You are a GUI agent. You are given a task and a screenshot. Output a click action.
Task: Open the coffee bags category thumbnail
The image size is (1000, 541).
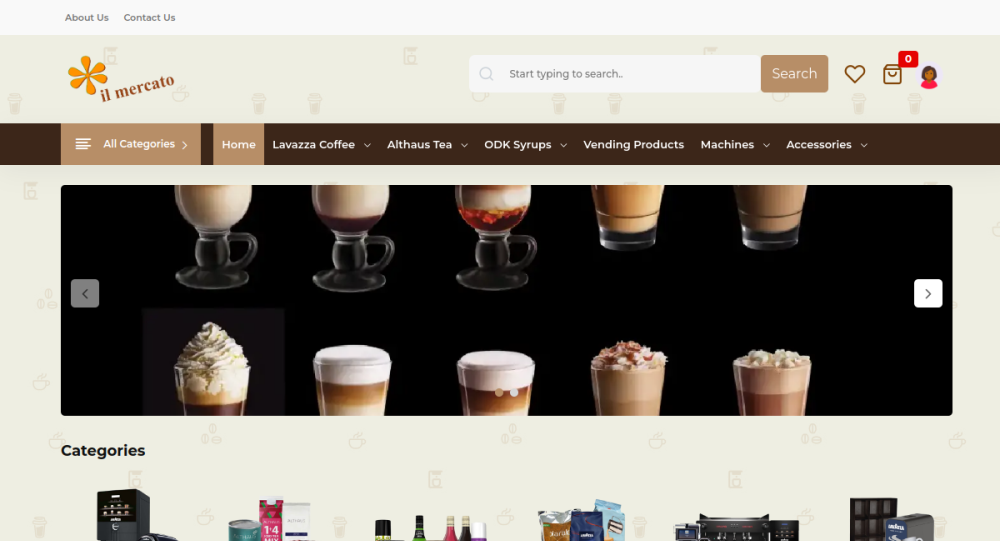582,520
